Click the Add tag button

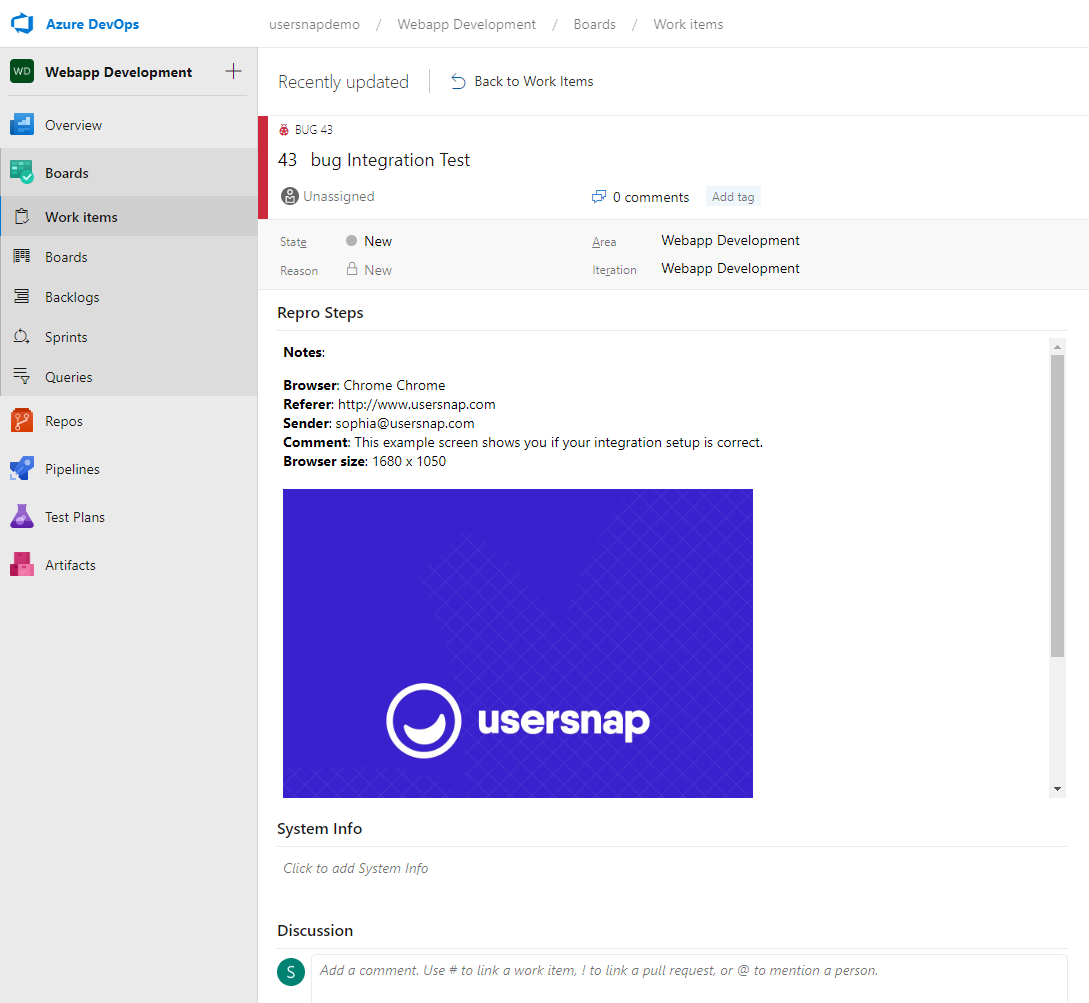[733, 197]
